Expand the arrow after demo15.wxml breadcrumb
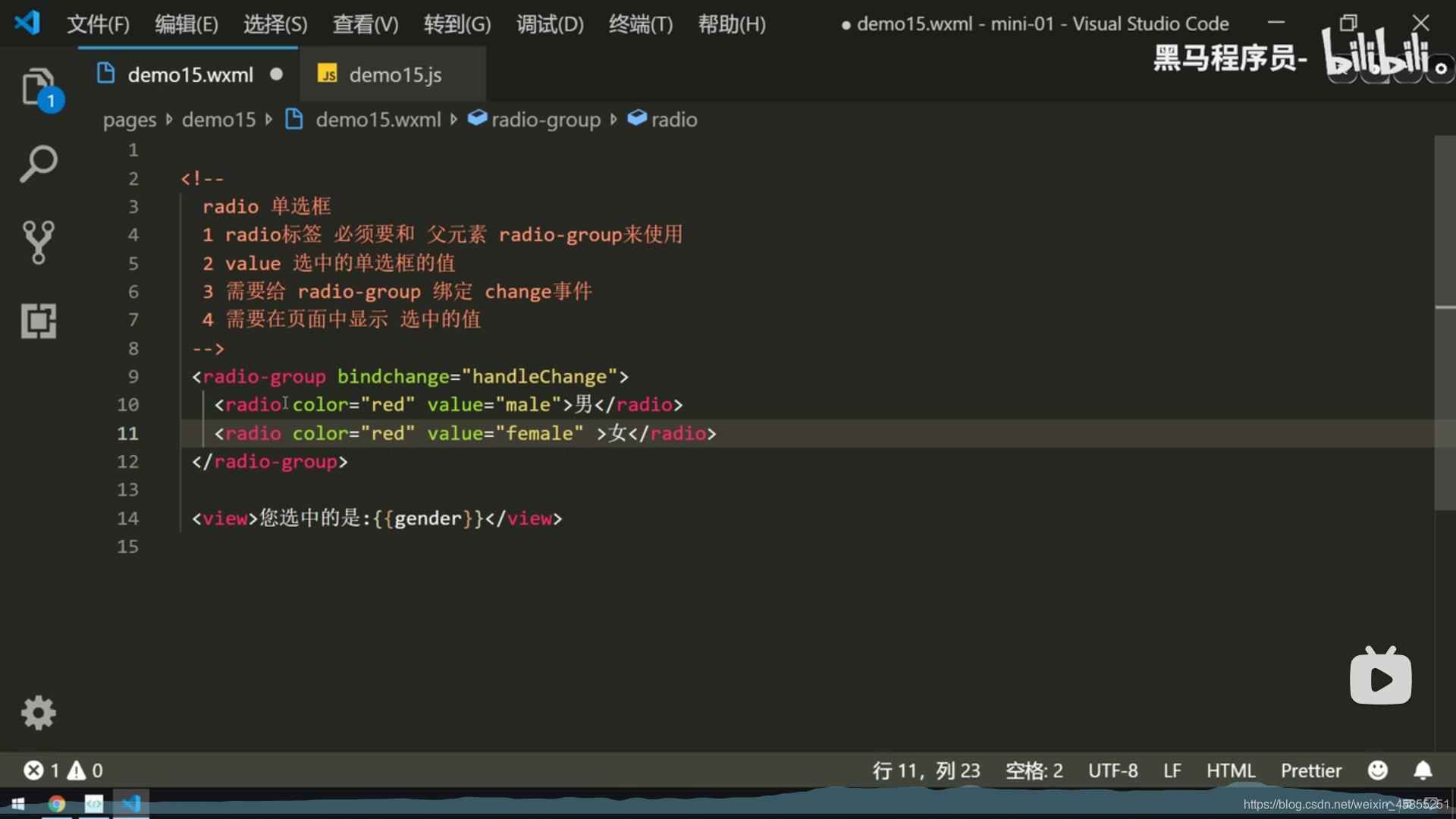 453,120
